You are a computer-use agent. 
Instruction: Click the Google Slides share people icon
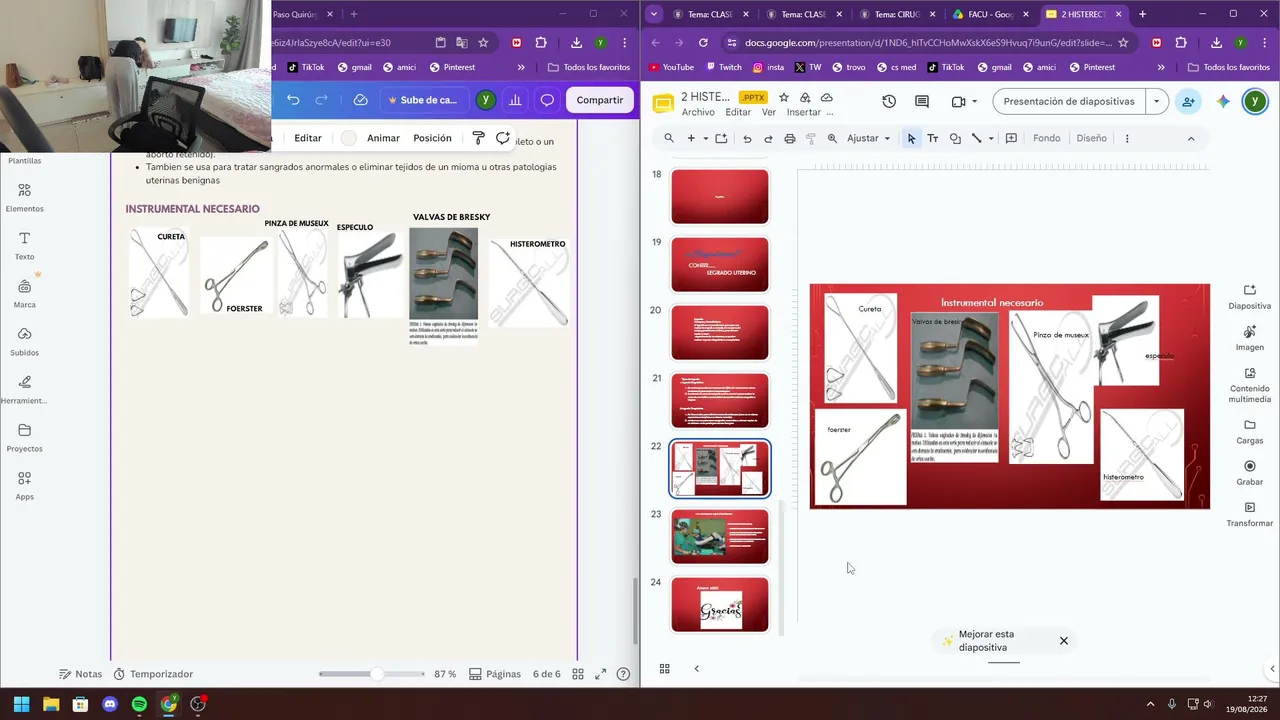1188,102
